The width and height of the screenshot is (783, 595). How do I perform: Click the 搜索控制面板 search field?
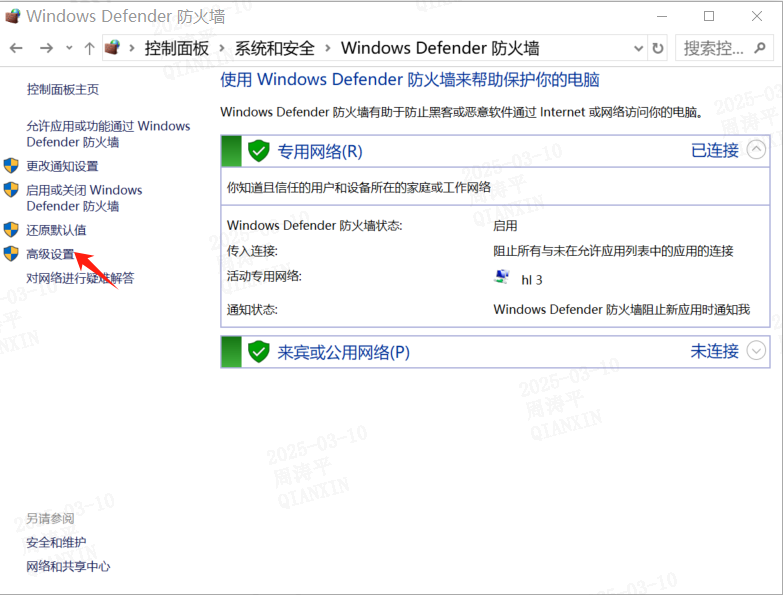click(724, 48)
